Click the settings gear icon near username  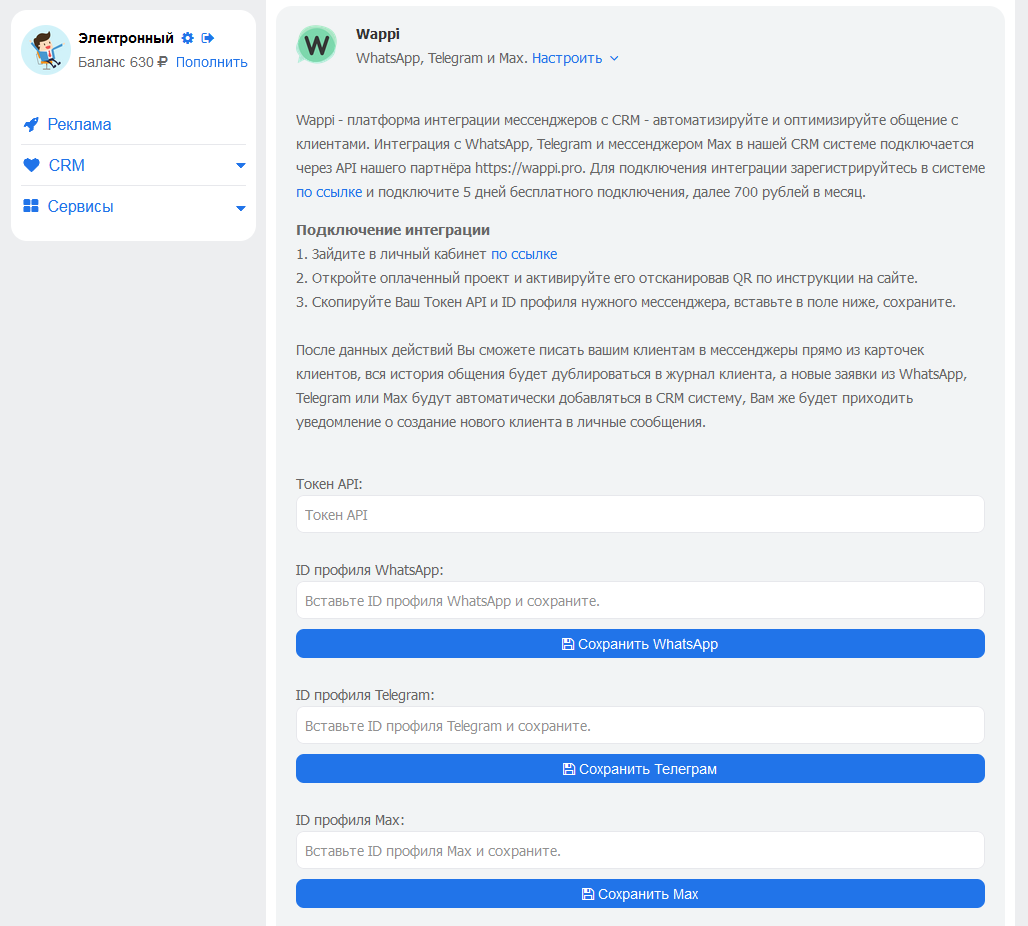(x=187, y=38)
